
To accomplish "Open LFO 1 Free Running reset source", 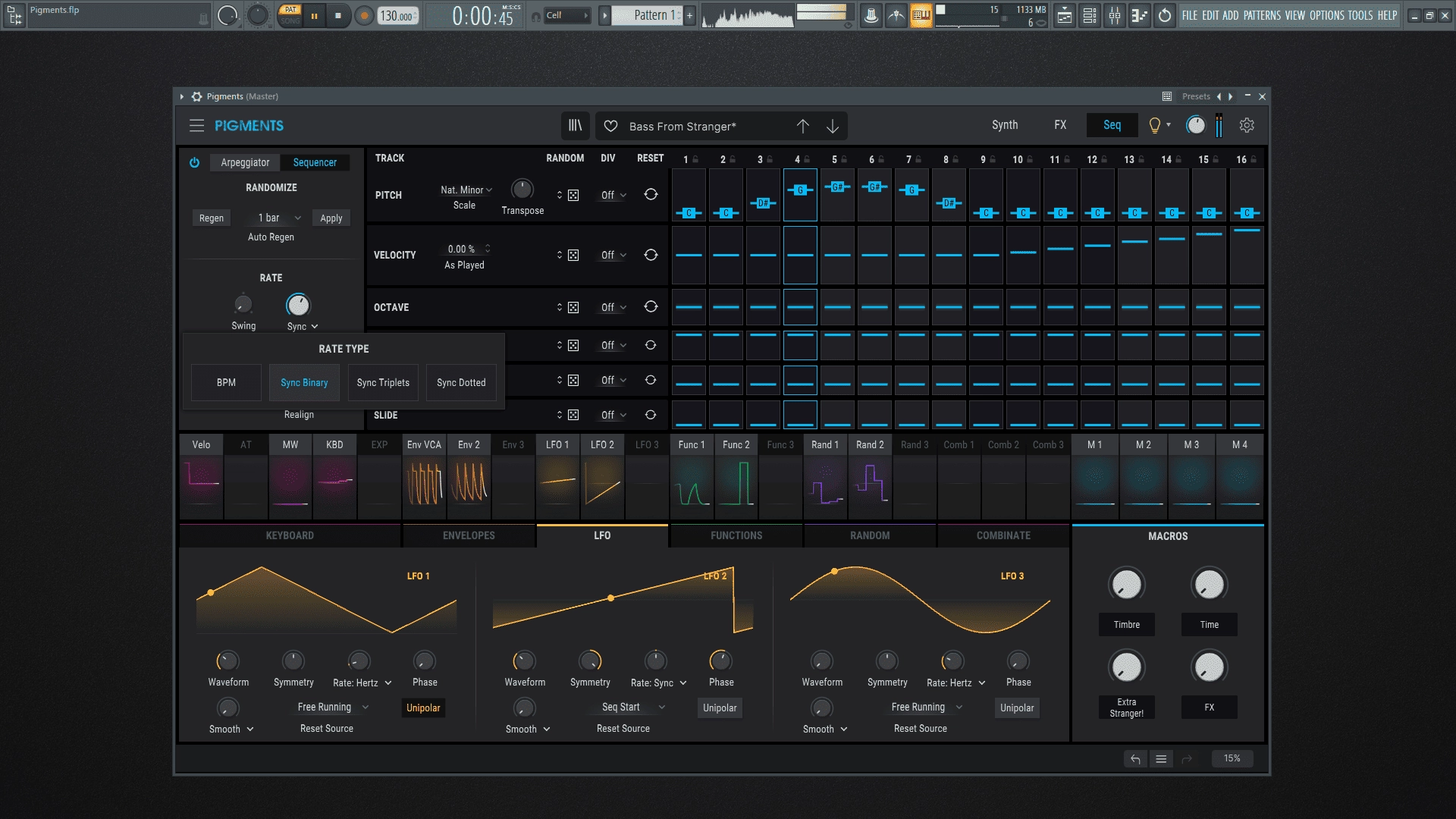I will click(x=333, y=707).
